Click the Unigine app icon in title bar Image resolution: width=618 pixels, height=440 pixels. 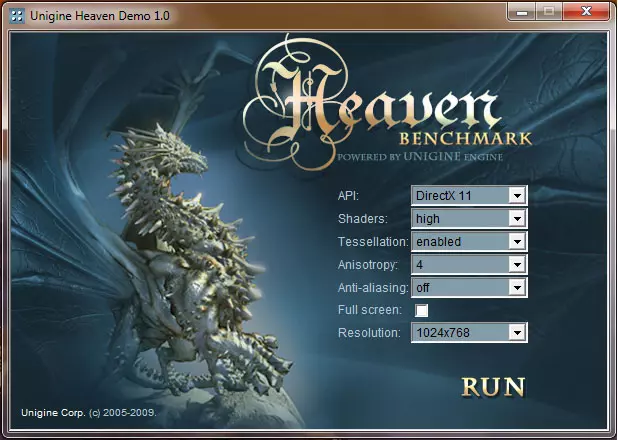click(17, 16)
